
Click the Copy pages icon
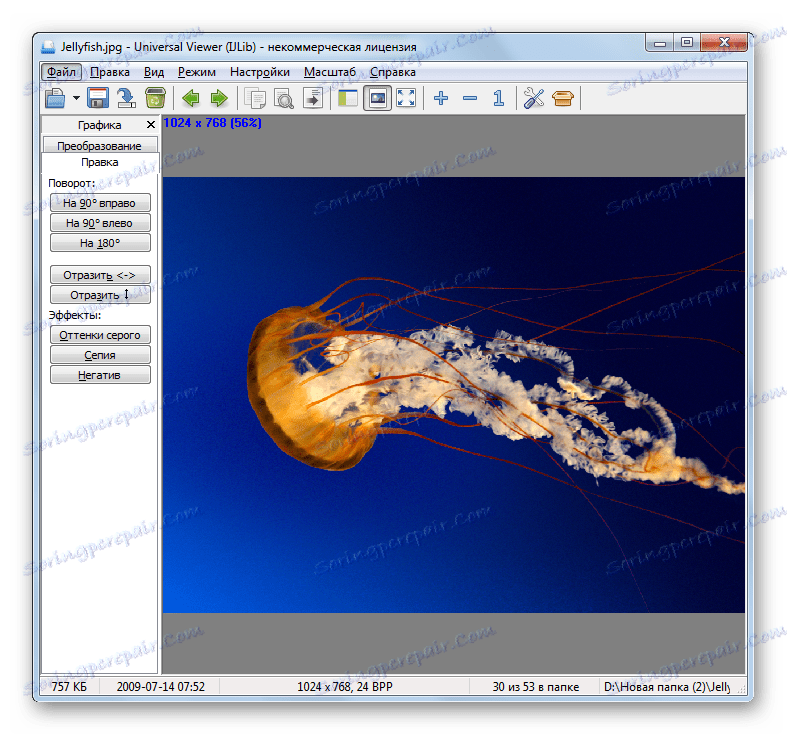point(255,98)
